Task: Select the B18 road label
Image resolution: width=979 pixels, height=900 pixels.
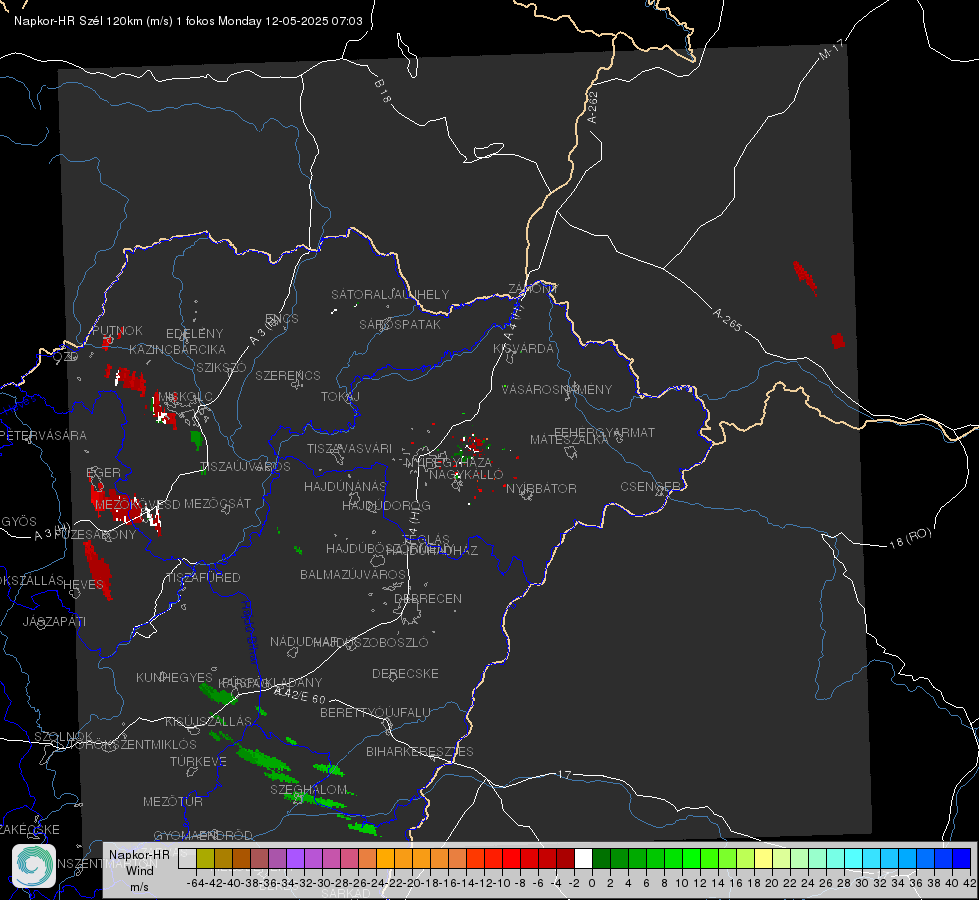Action: click(383, 91)
